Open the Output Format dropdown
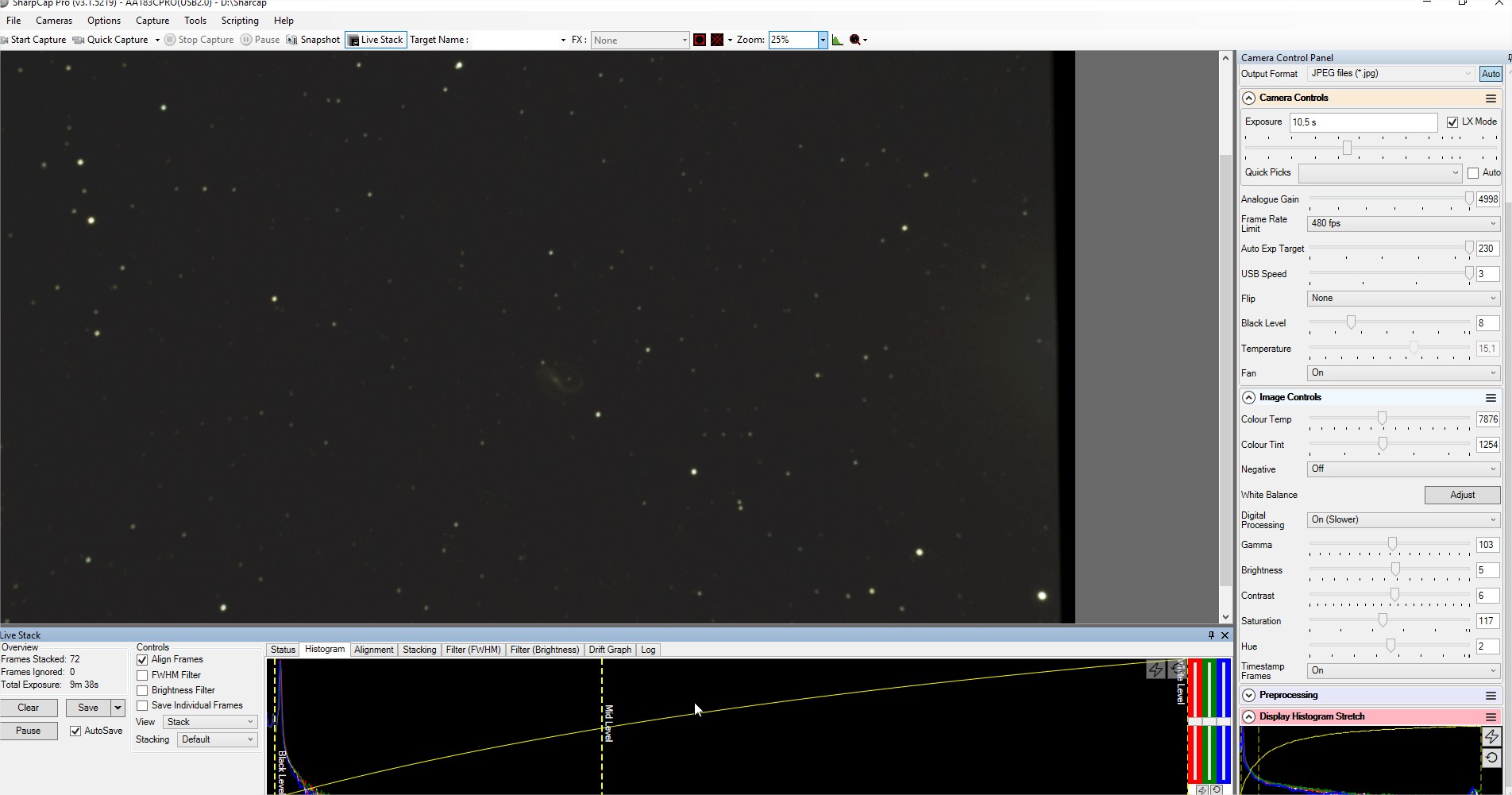 point(1390,74)
